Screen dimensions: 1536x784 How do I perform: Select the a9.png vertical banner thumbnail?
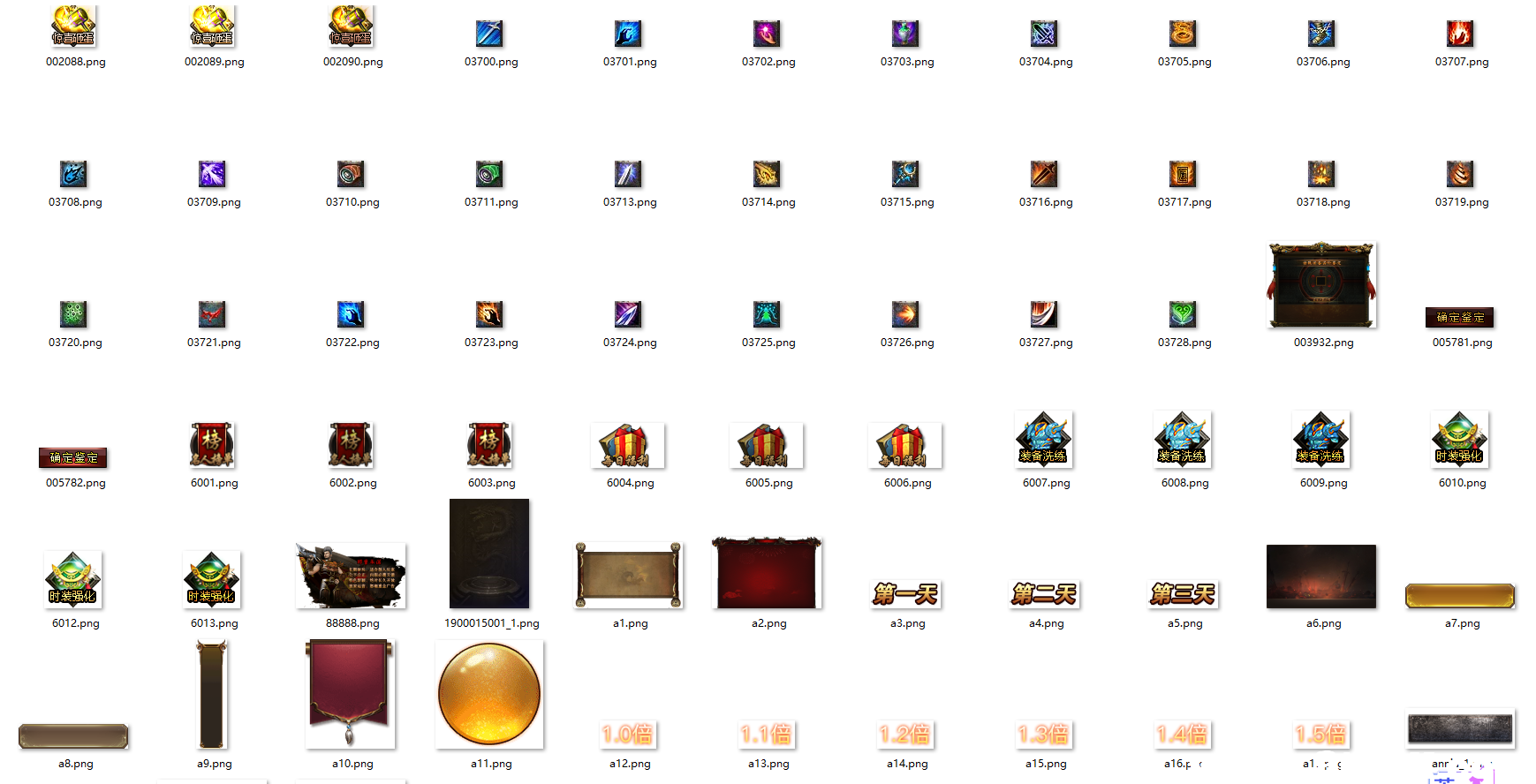(212, 694)
